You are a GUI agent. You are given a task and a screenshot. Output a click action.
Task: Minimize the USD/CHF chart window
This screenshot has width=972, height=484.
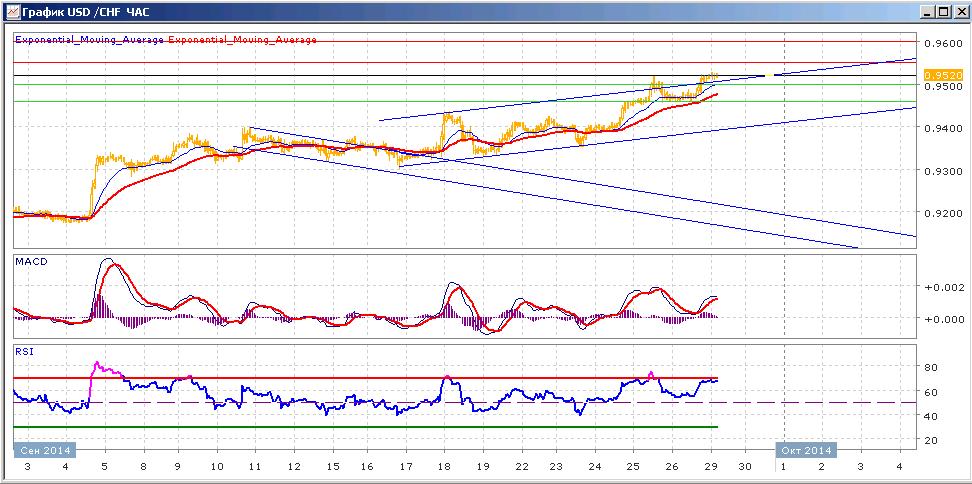927,11
